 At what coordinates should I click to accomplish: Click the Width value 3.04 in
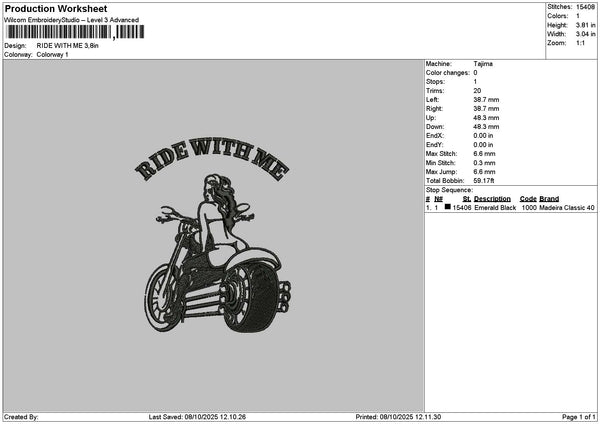[585, 34]
